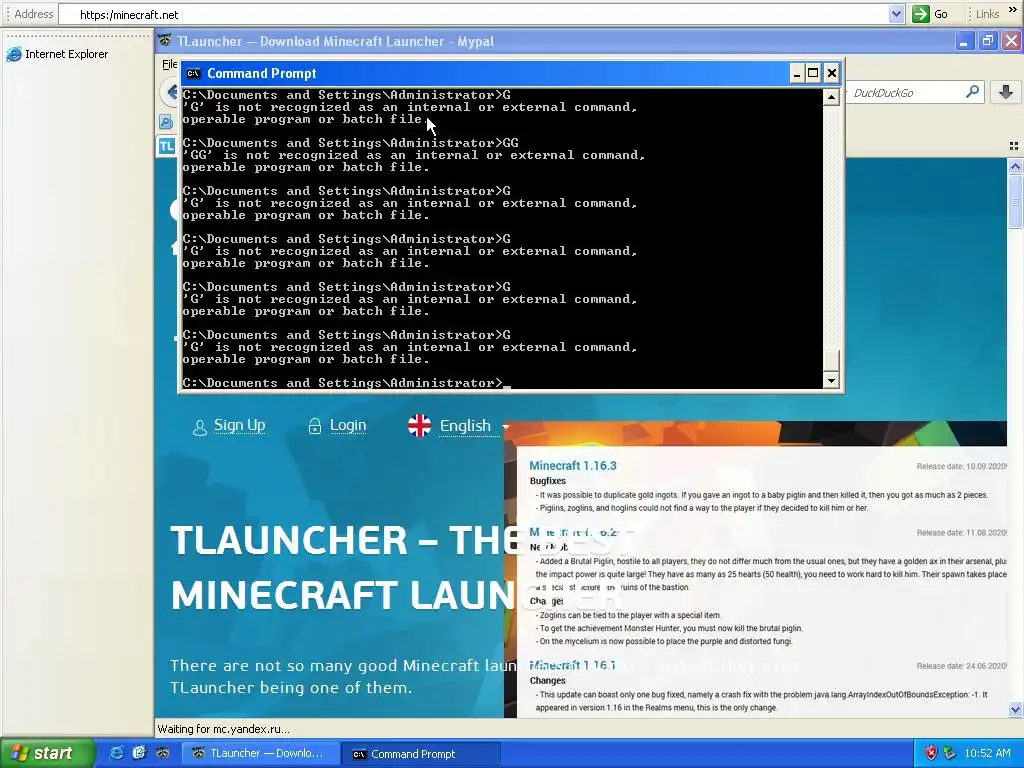Click the 10:52 AM clock
This screenshot has width=1024, height=768.
tap(987, 754)
